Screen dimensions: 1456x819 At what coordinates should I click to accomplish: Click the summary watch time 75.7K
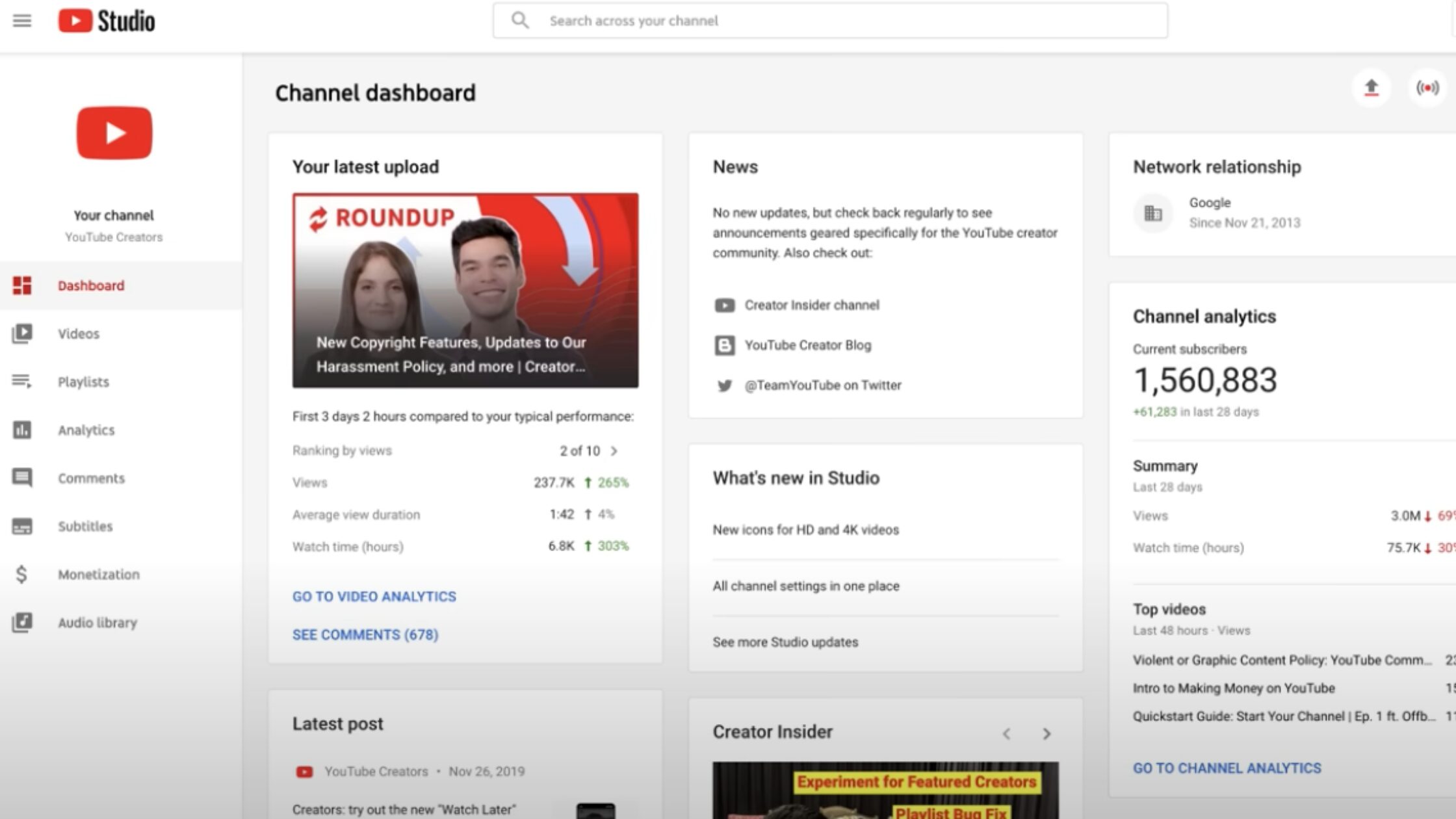pos(1403,547)
